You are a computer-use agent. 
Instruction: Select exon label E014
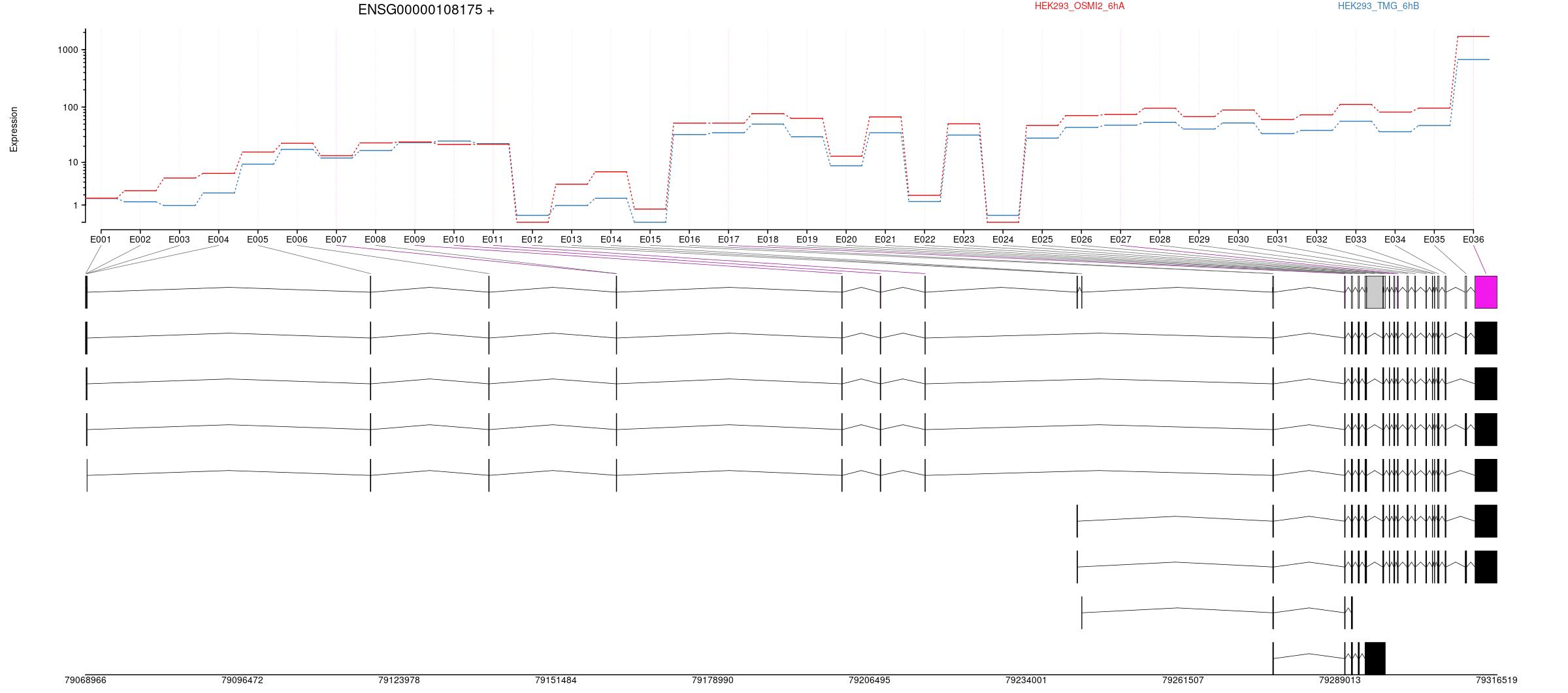[x=611, y=239]
